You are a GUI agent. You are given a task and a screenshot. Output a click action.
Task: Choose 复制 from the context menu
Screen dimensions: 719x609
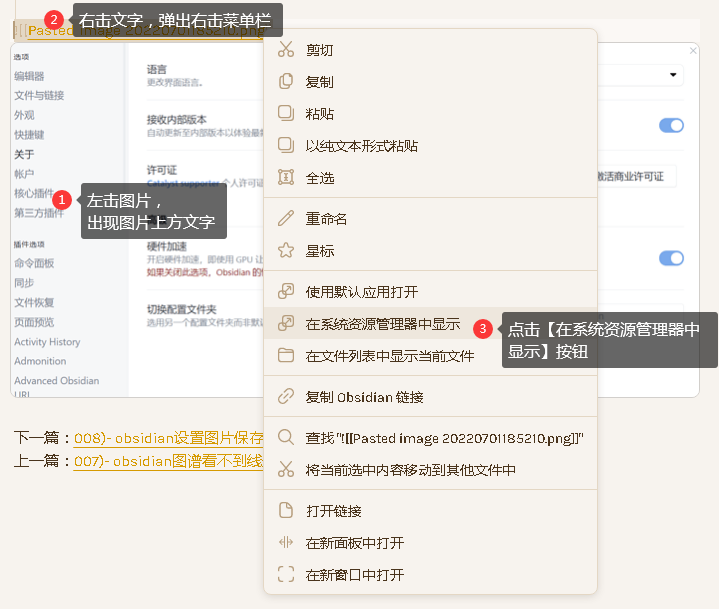coord(430,82)
